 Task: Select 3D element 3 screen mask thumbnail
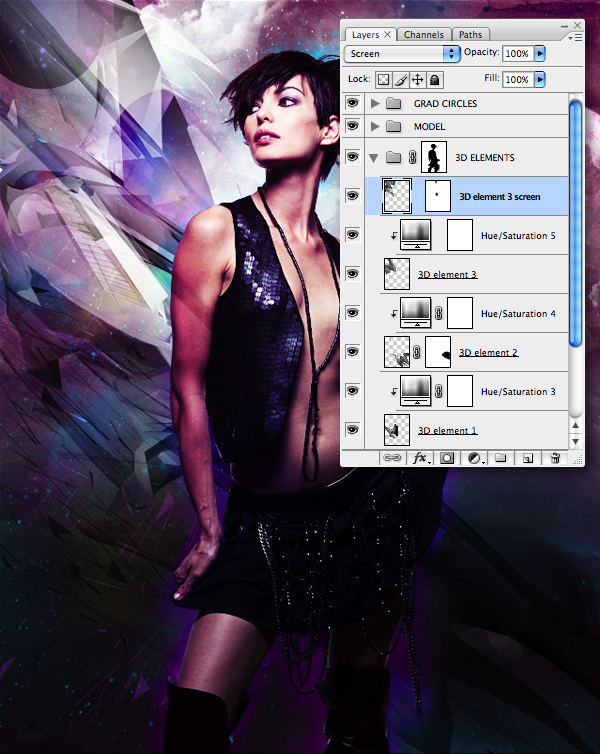(438, 196)
